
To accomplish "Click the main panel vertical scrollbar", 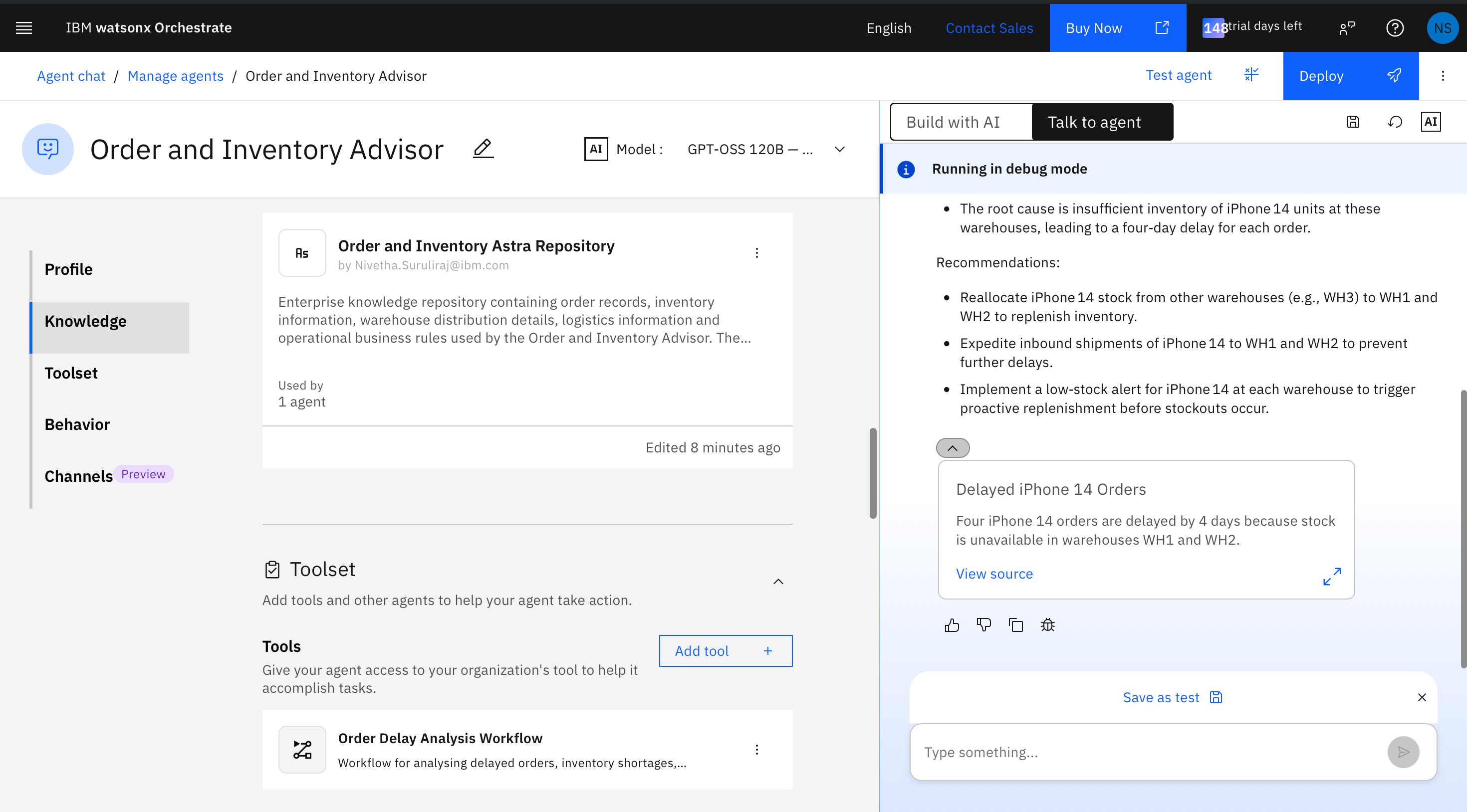I will tap(872, 474).
